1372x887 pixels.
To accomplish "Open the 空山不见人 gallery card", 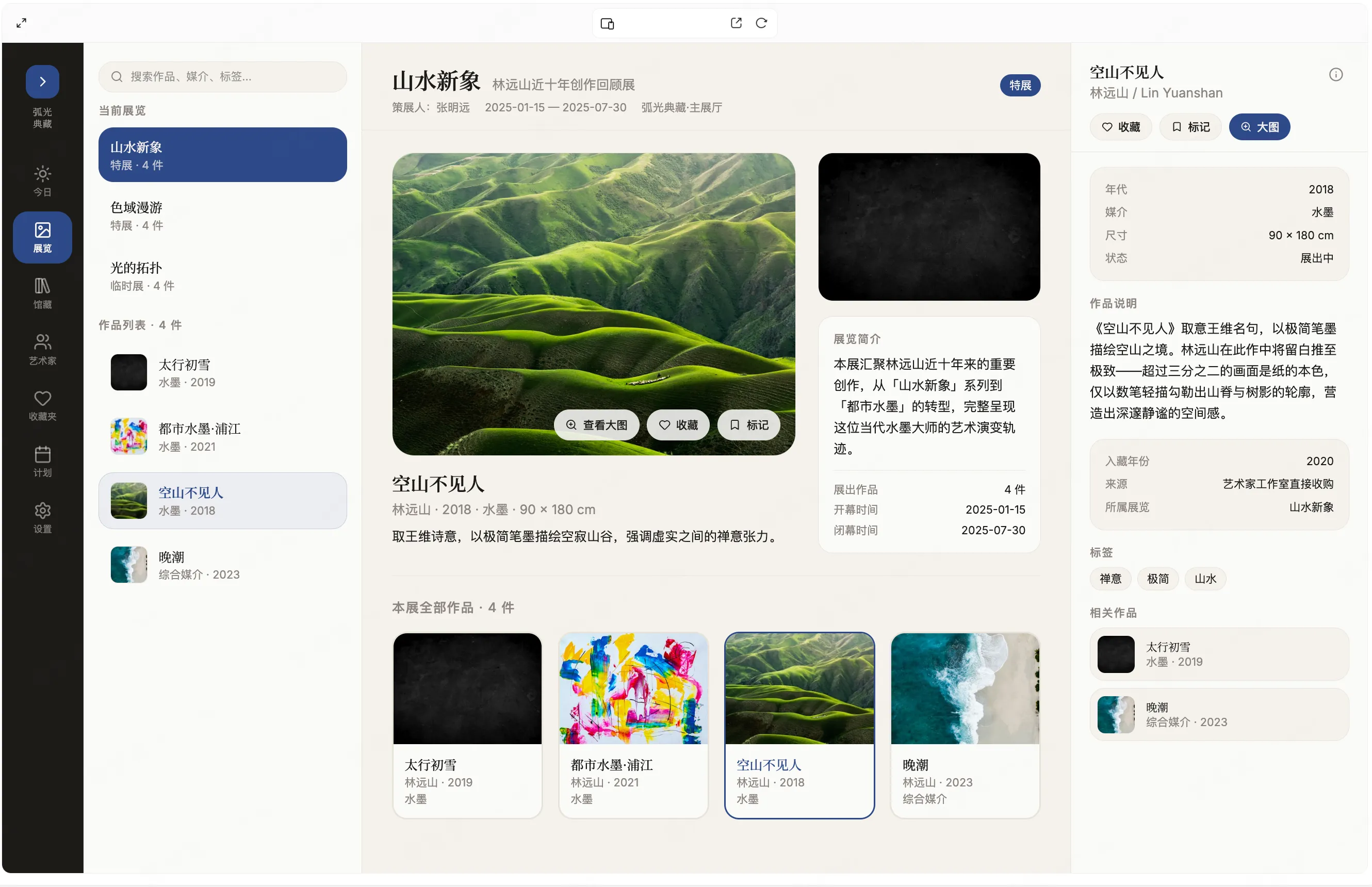I will [x=799, y=725].
